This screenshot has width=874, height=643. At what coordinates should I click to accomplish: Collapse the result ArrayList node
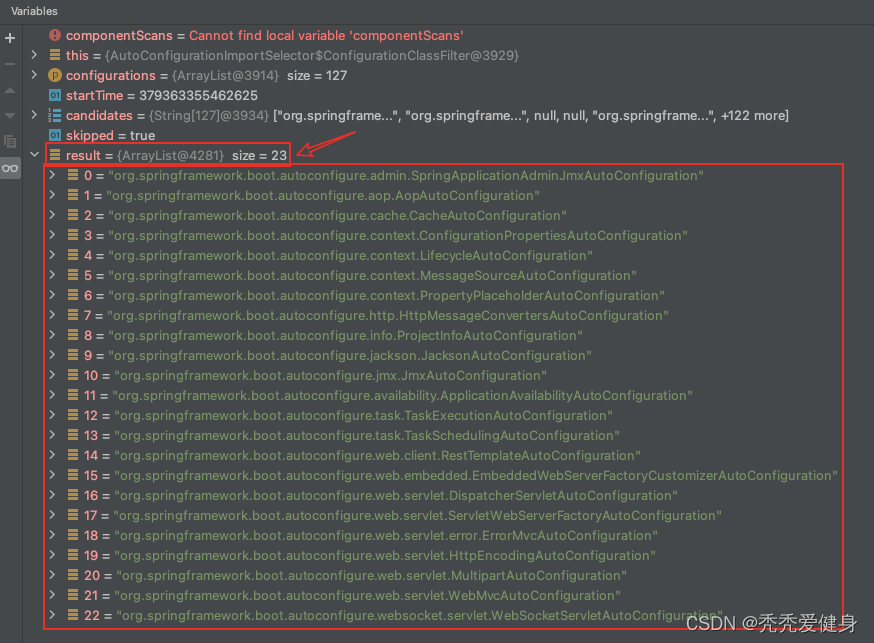coord(35,155)
